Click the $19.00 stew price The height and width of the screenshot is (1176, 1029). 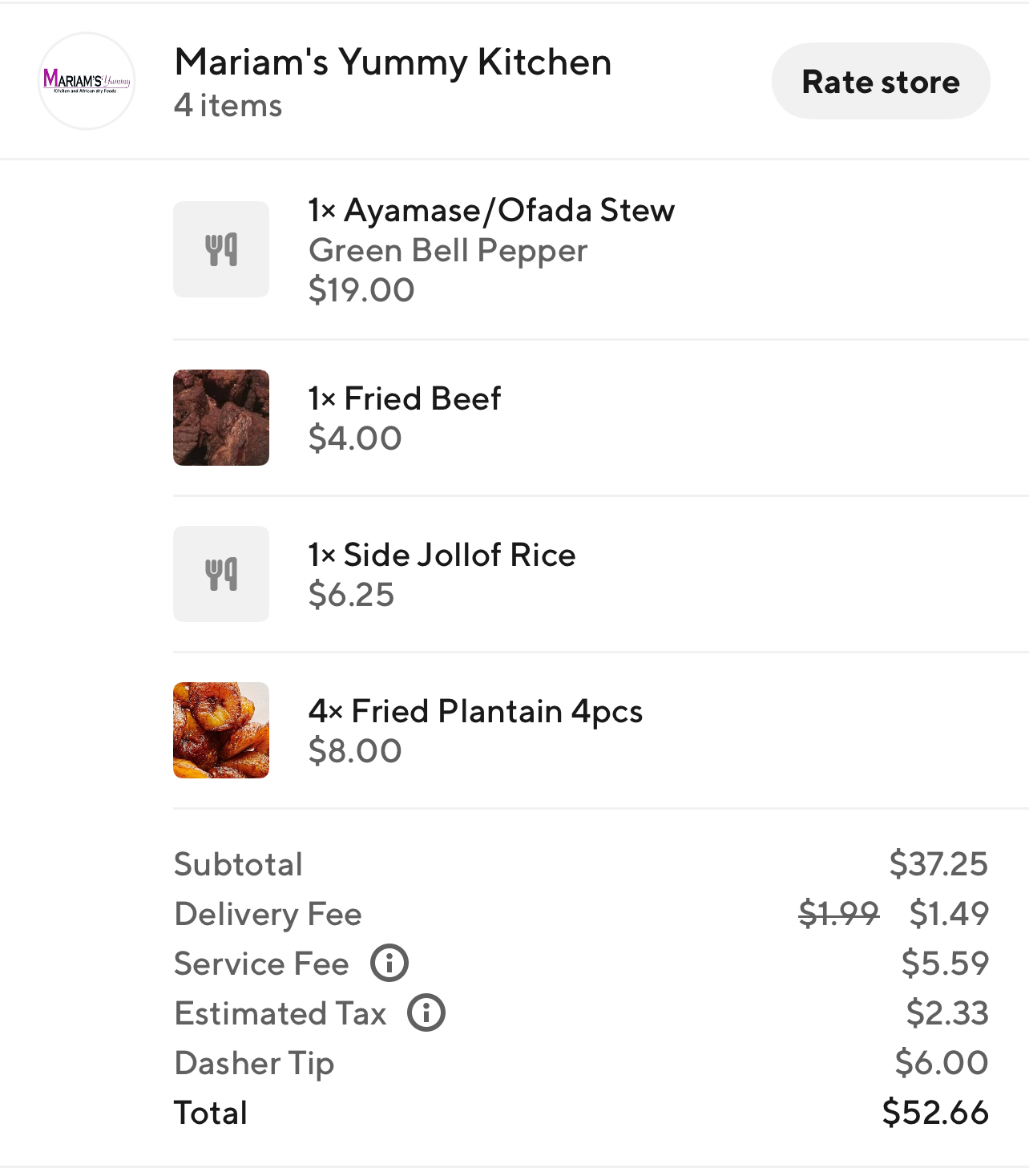(361, 289)
